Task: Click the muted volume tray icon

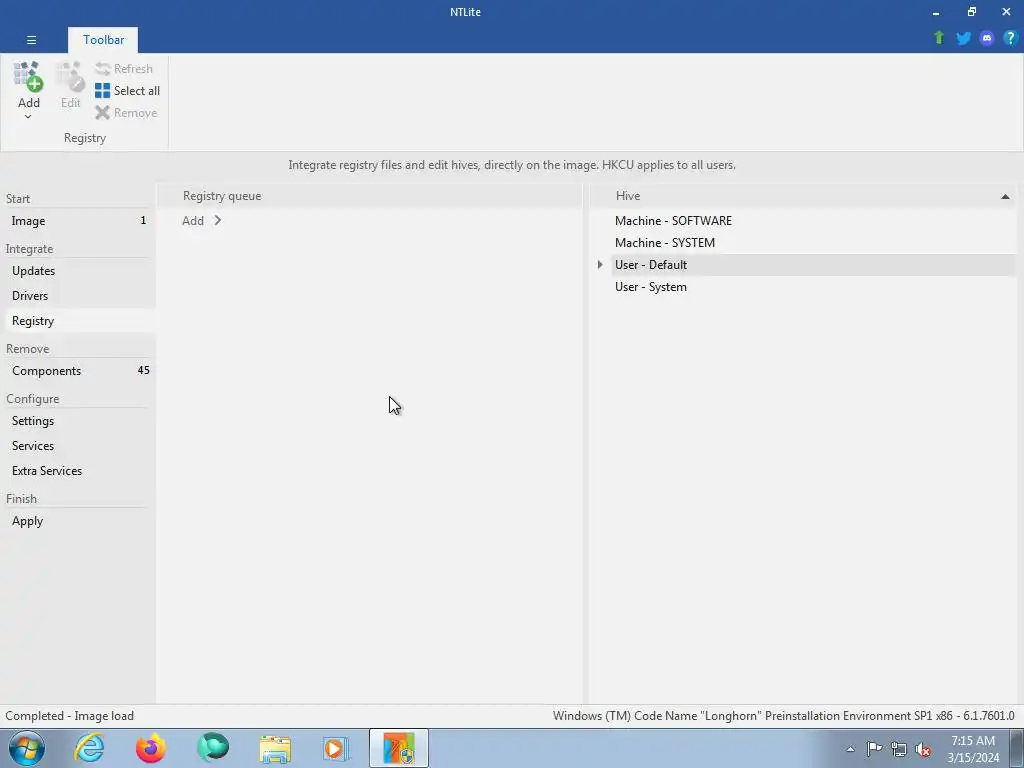Action: (x=923, y=749)
